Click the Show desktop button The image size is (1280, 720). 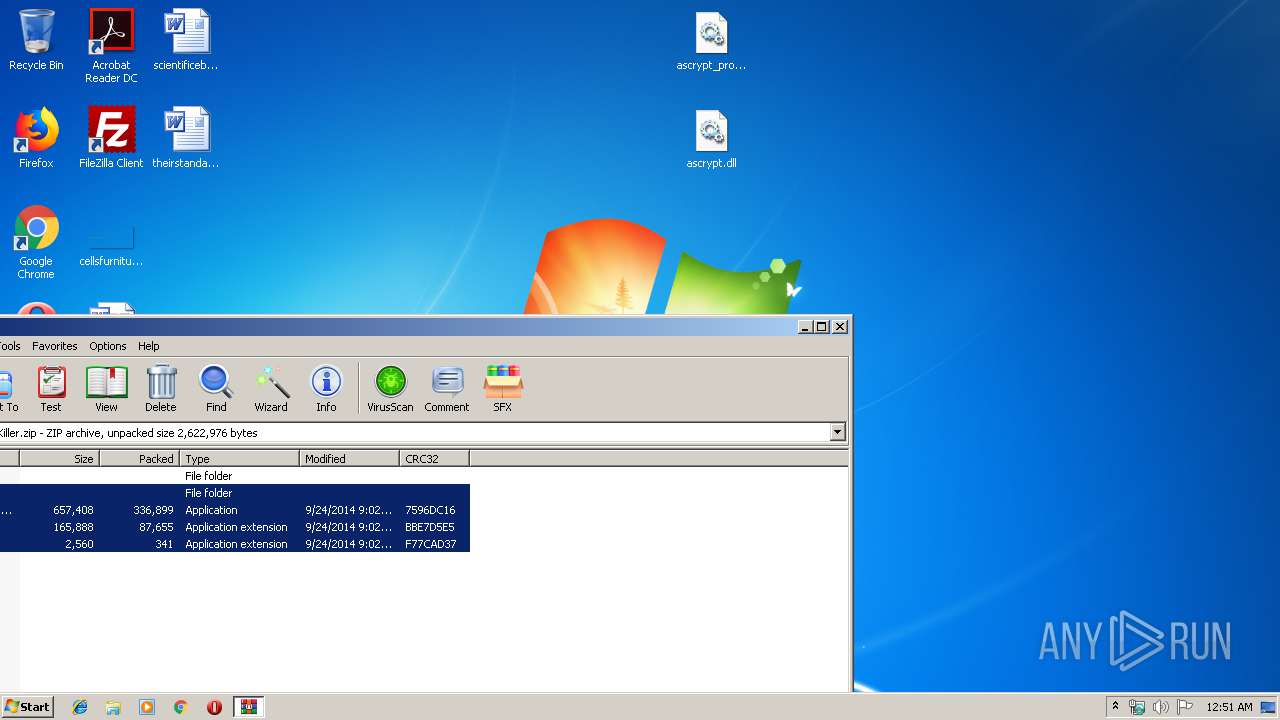[1269, 707]
